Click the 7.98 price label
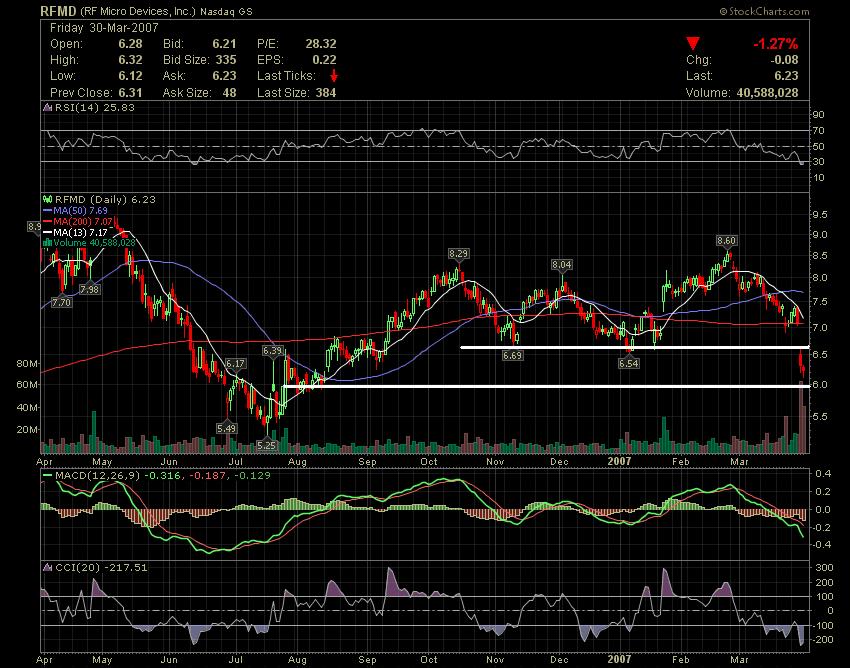Viewport: 850px width, 668px height. click(89, 290)
